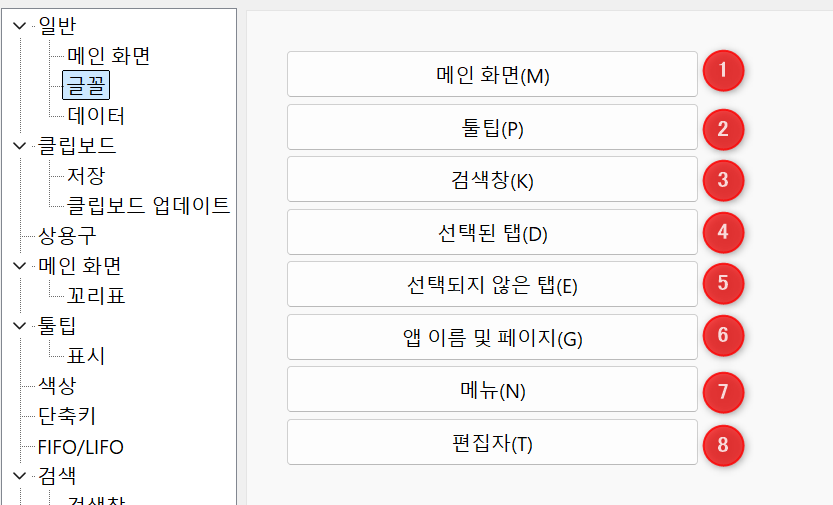
Task: Open 클립보드 업데이트 settings page
Action: tap(148, 206)
